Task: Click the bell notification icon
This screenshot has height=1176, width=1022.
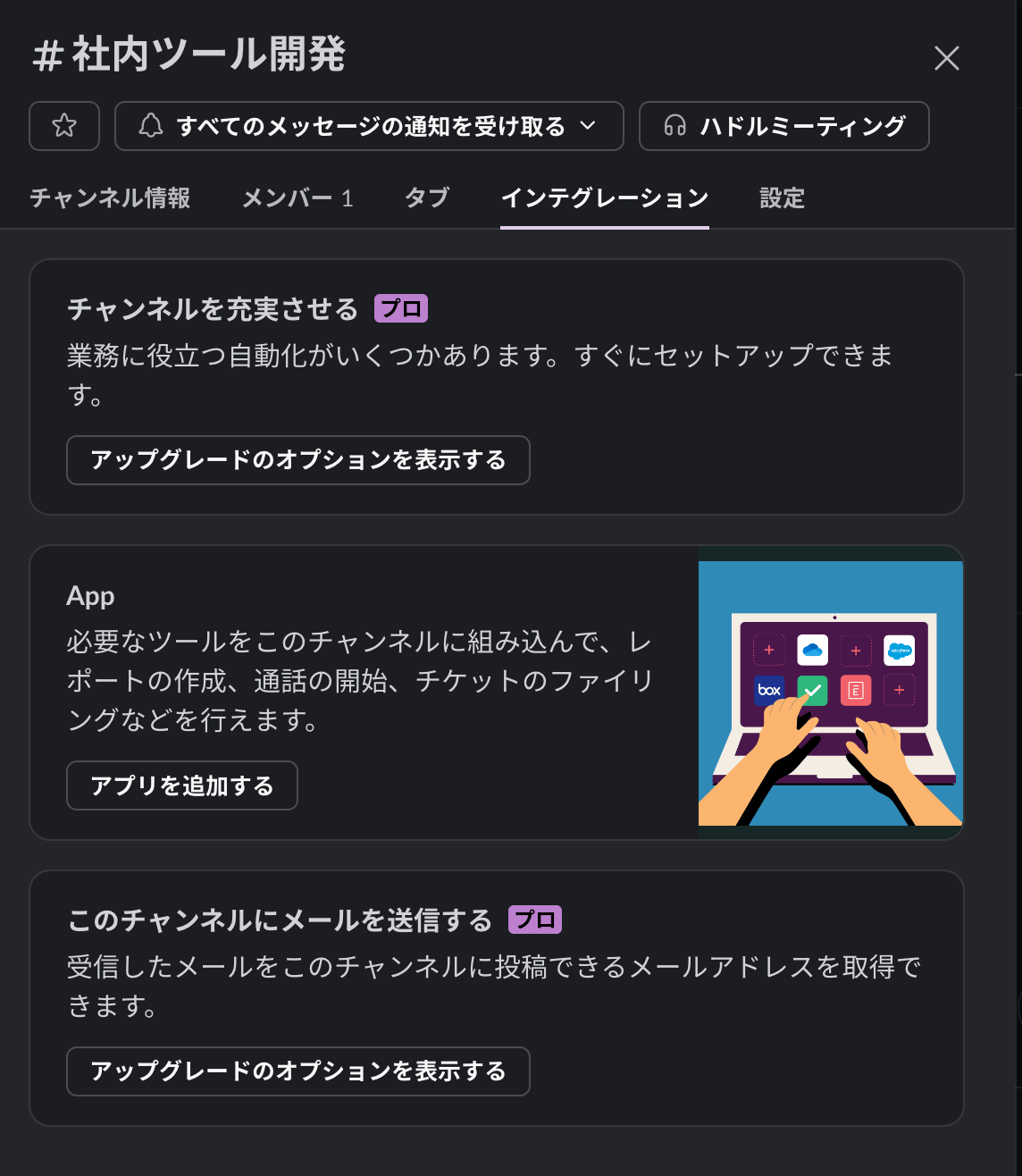Action: [151, 126]
